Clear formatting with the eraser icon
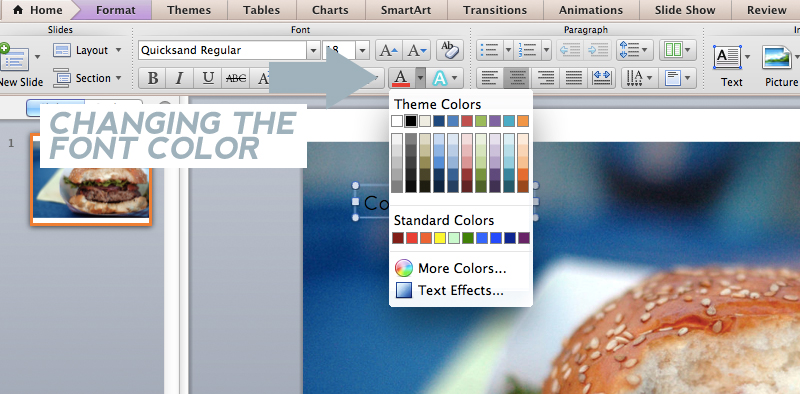 click(x=449, y=50)
